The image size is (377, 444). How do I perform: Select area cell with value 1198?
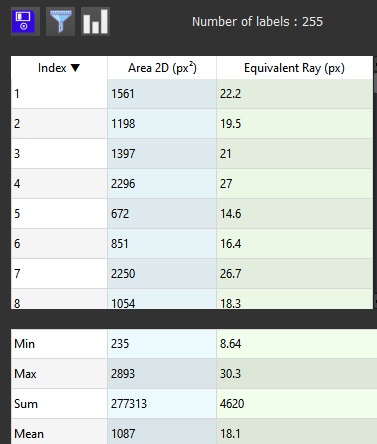162,124
